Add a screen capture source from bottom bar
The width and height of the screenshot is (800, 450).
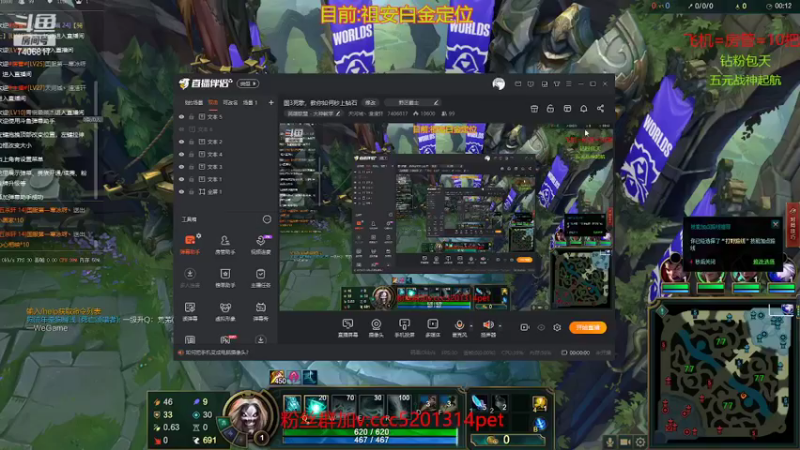(x=348, y=328)
